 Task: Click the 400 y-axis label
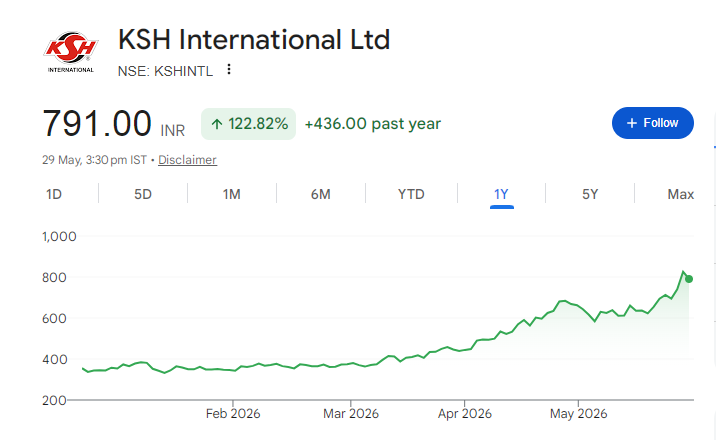[x=54, y=360]
